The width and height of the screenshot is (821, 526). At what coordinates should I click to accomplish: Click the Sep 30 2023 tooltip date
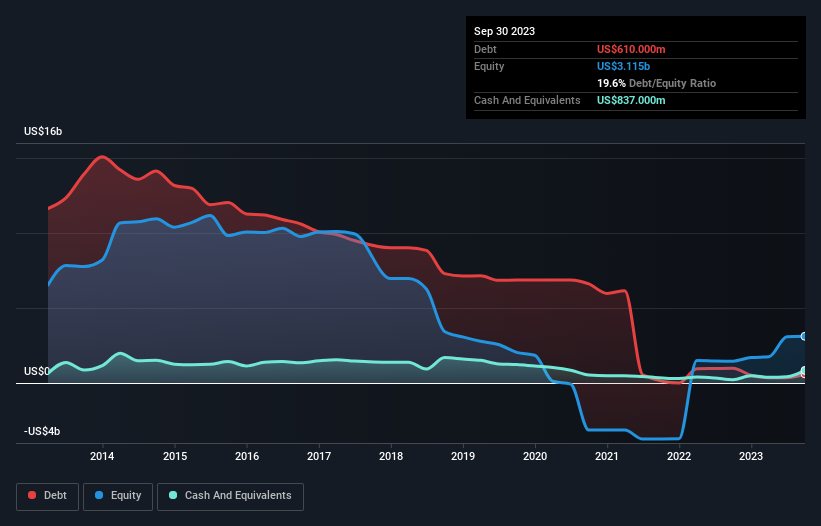coord(504,31)
